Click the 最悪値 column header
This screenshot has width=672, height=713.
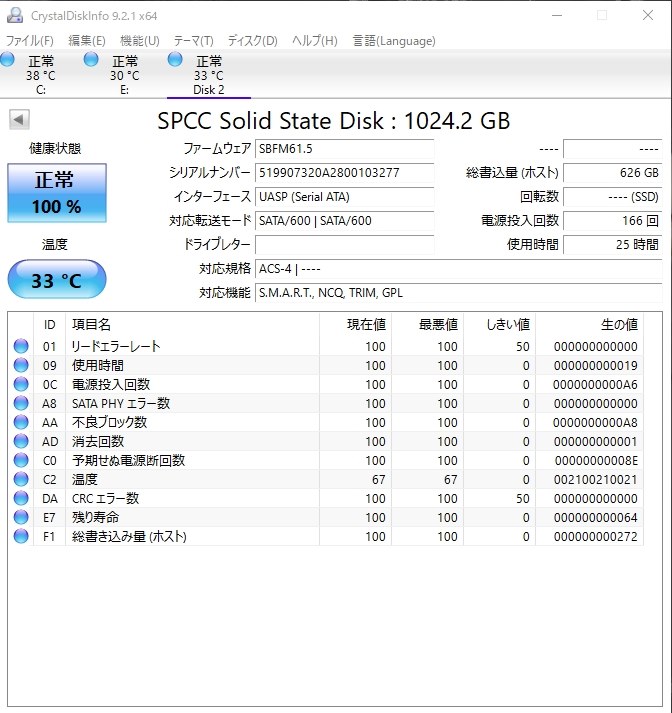point(428,325)
